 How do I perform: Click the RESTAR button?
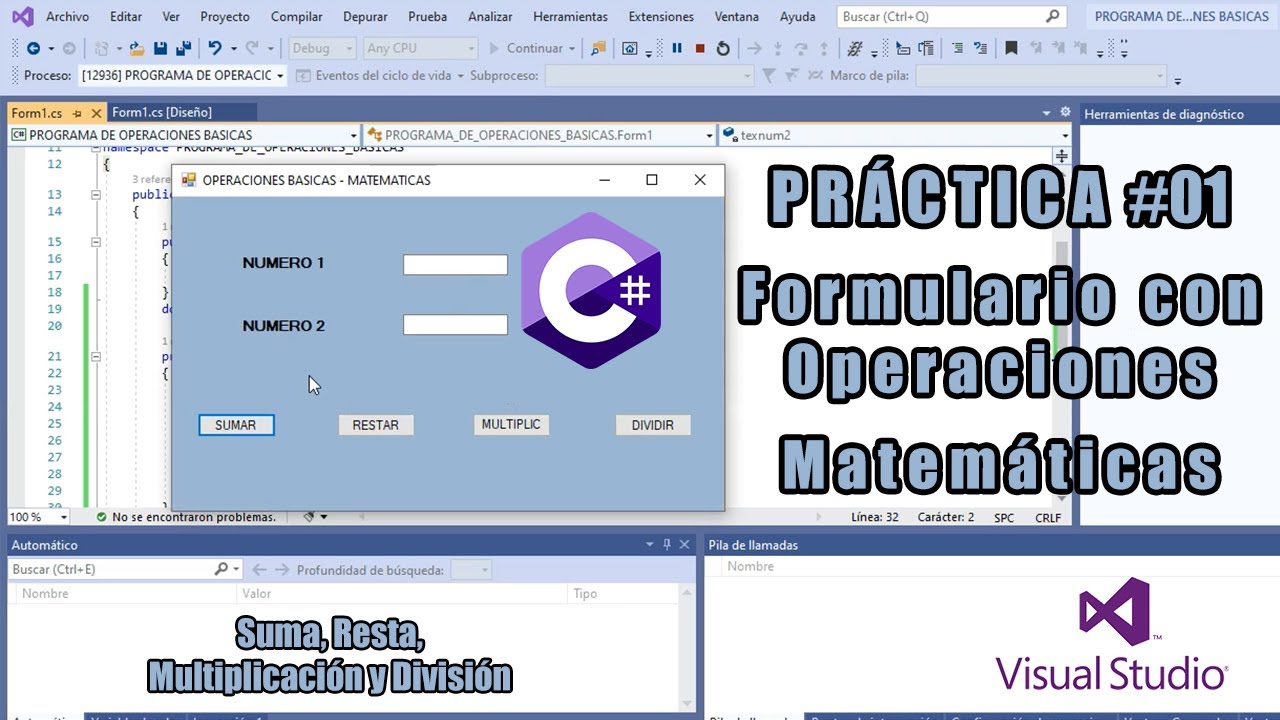[x=376, y=425]
